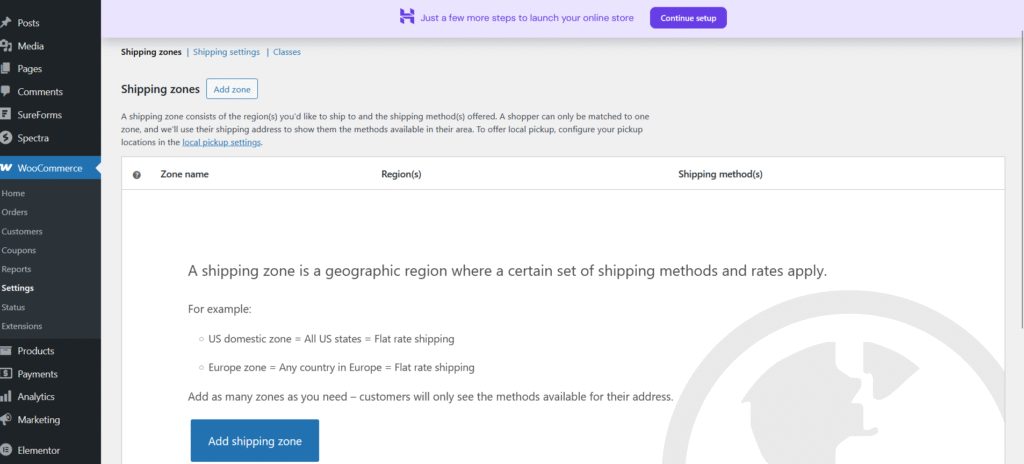Click the SureForms icon in sidebar

pyautogui.click(x=6, y=115)
